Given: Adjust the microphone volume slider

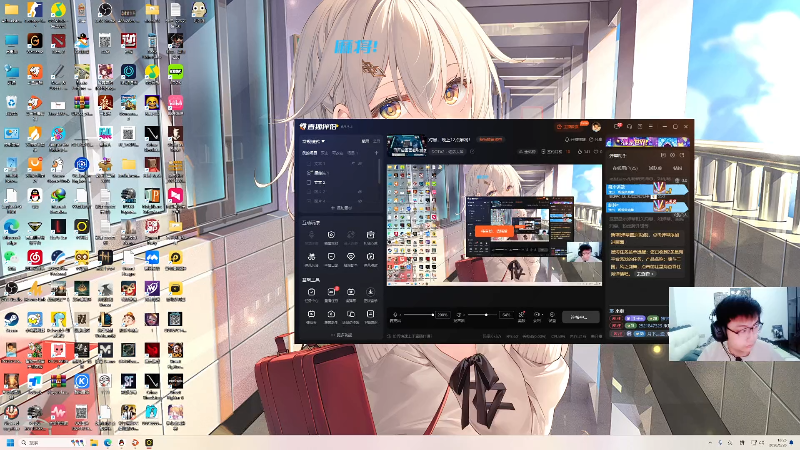Looking at the screenshot, I should (x=418, y=315).
